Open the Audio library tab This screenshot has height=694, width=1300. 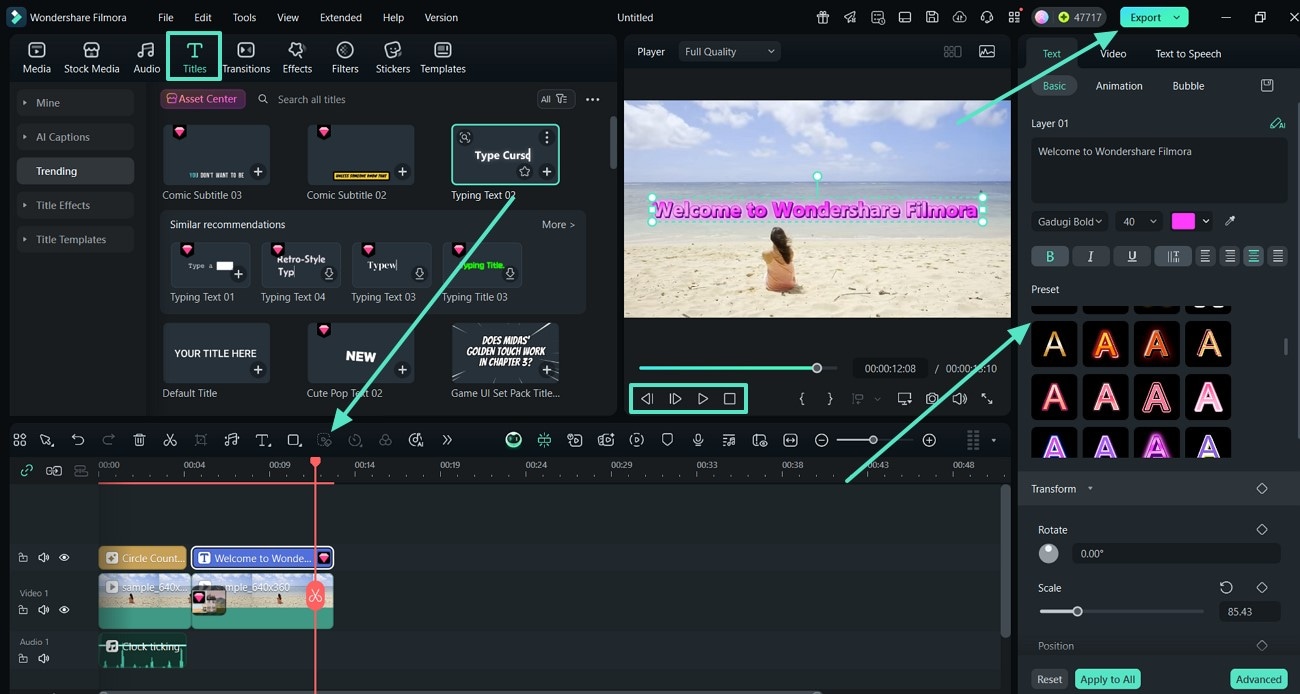coord(147,58)
